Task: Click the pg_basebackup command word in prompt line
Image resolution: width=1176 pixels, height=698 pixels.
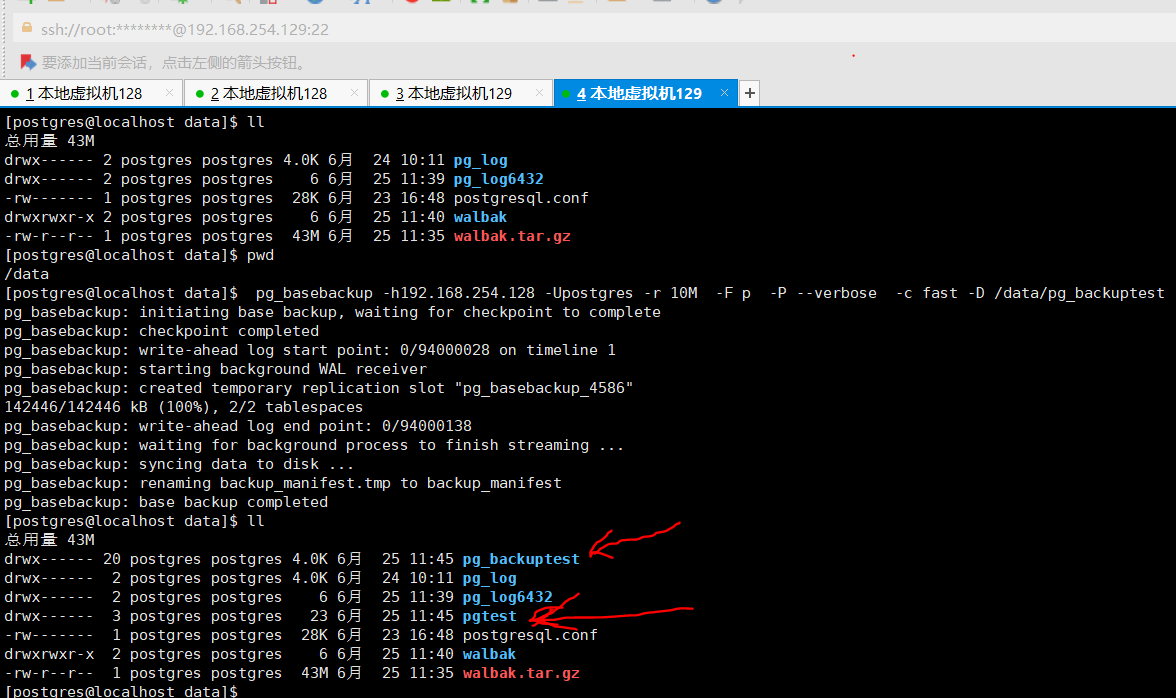Action: pos(314,293)
